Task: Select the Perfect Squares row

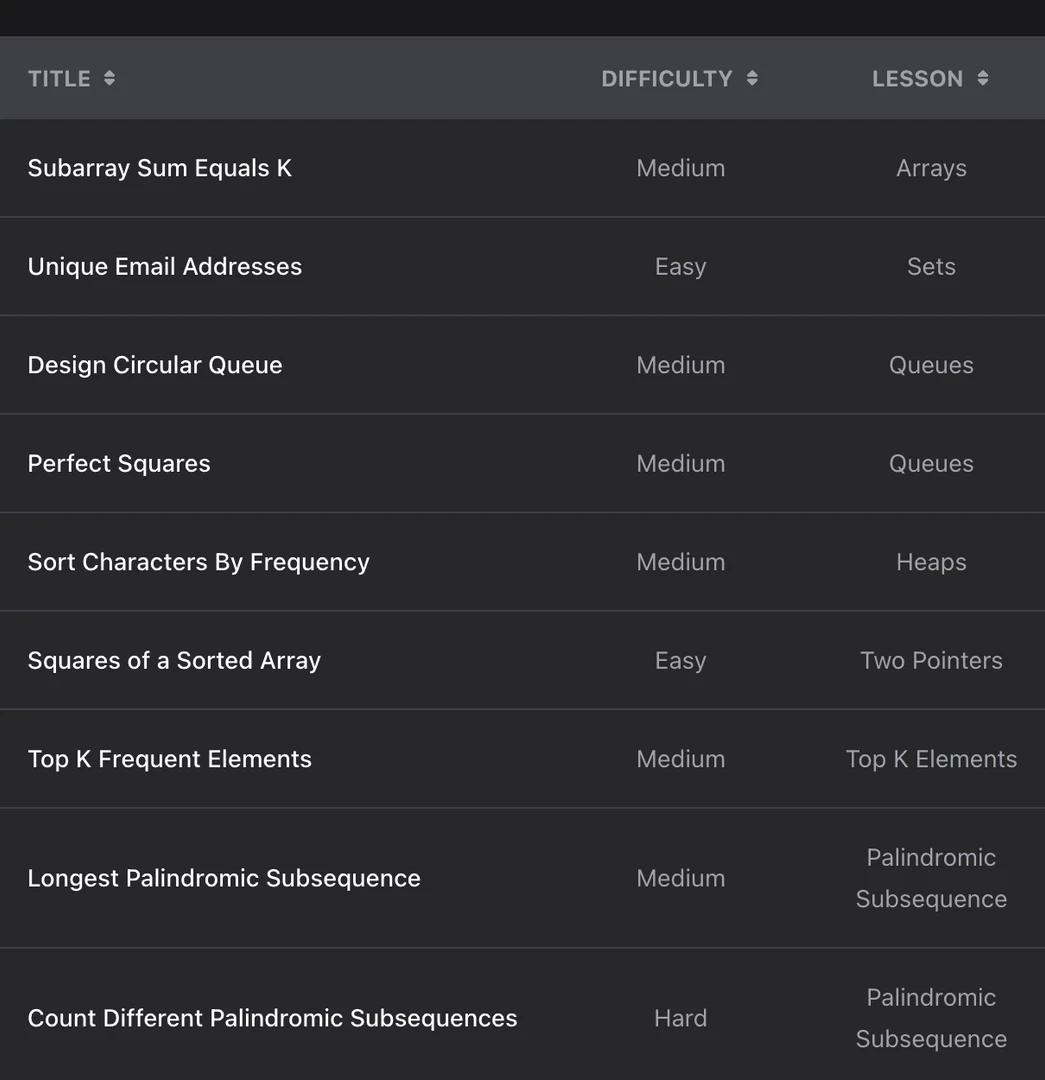Action: click(119, 463)
